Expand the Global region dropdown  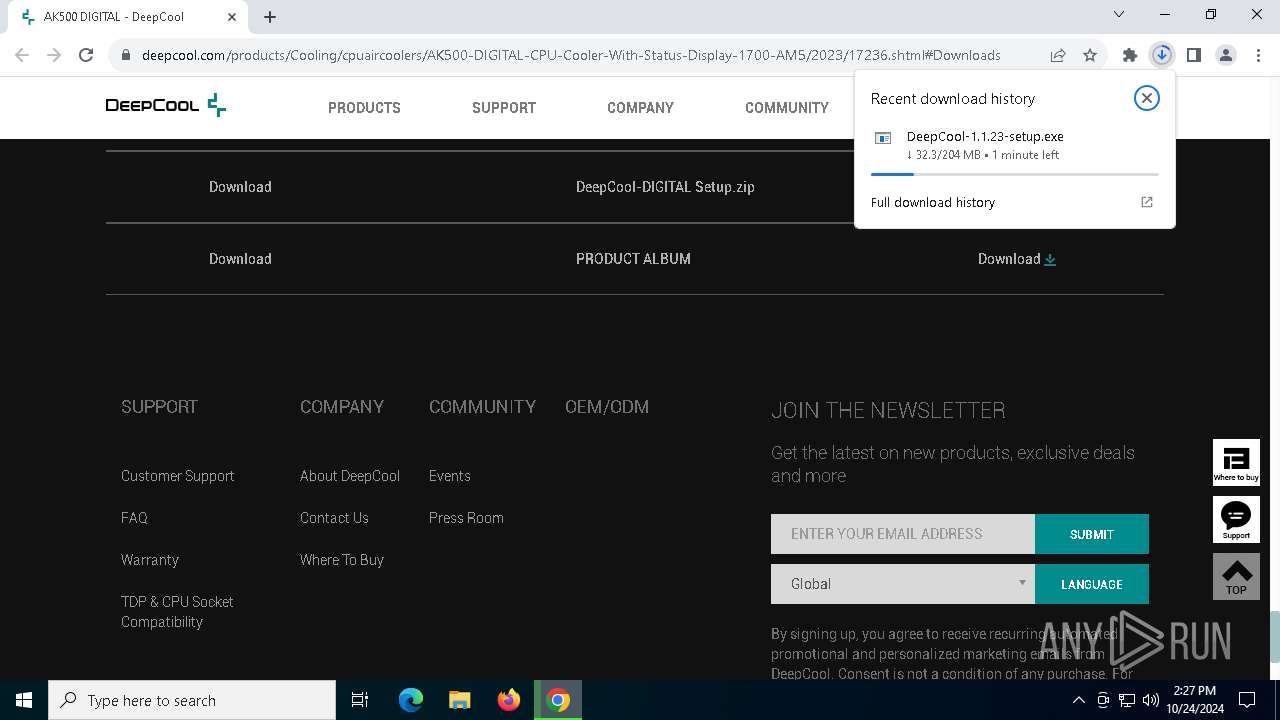903,584
